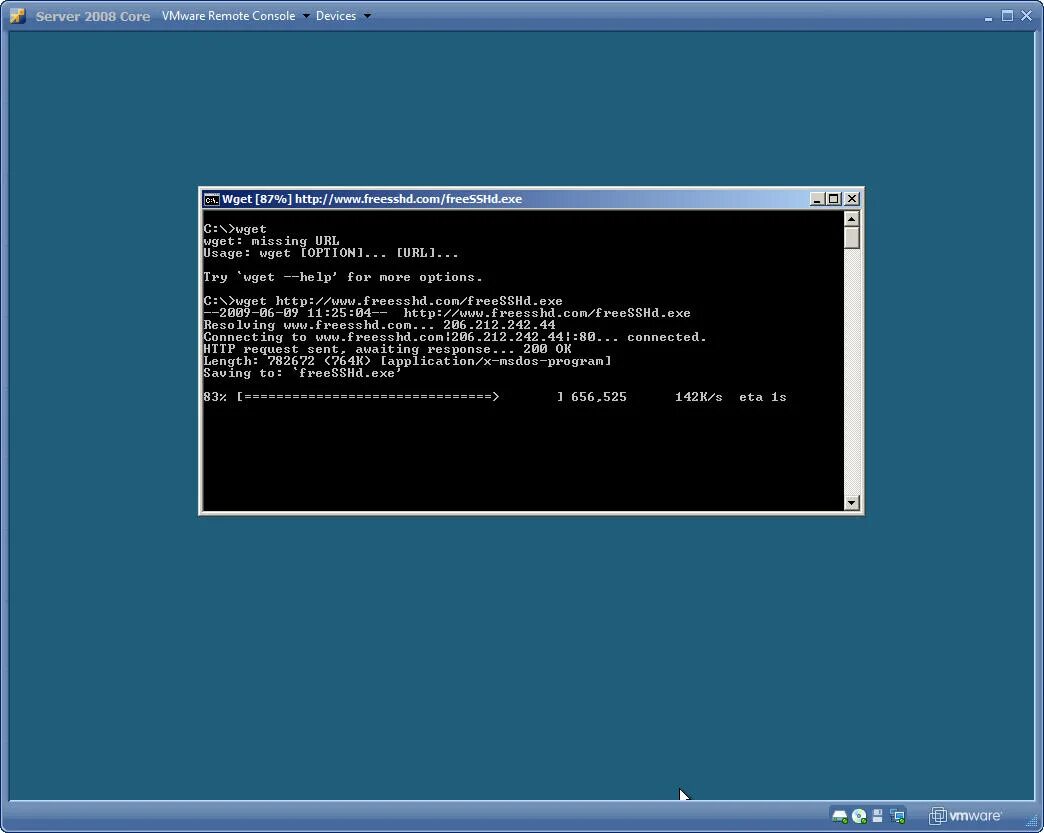Click the VMware Remote Console app icon

(18, 15)
